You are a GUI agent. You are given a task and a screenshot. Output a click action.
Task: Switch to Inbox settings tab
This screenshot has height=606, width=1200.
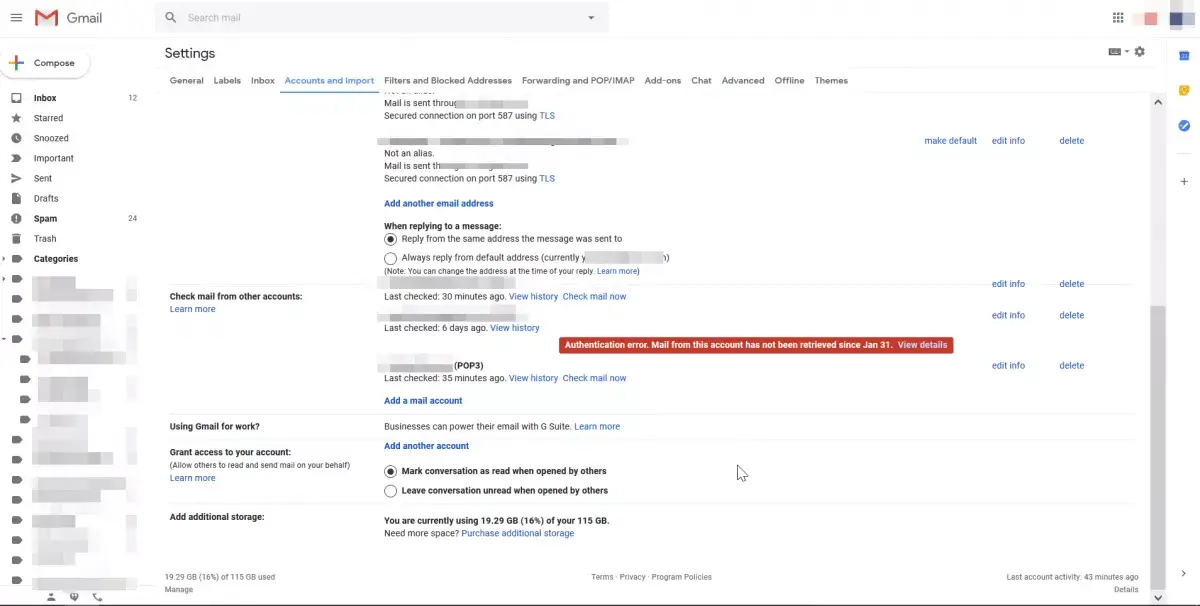point(263,81)
